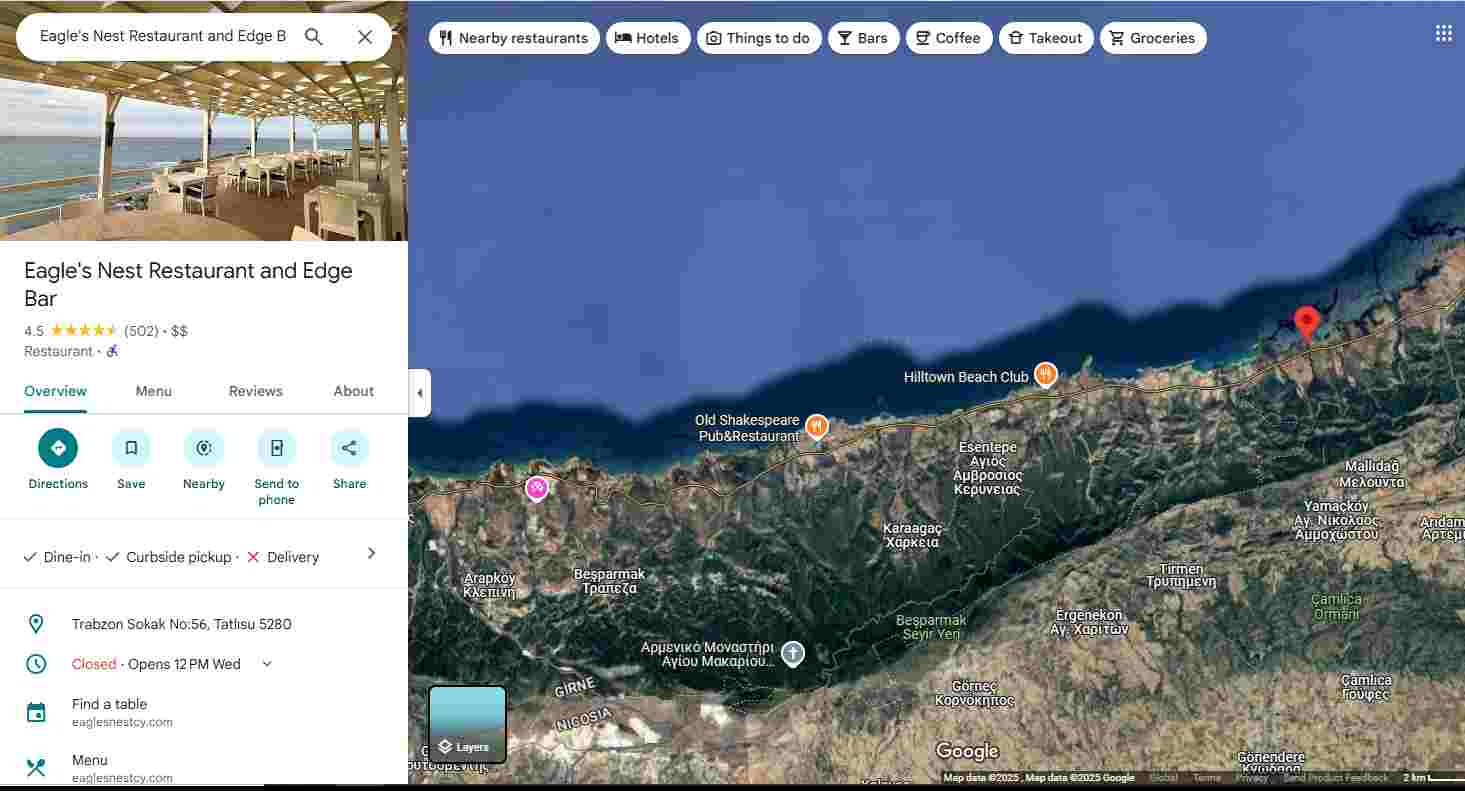
Task: Expand the service options chevron
Action: (371, 554)
